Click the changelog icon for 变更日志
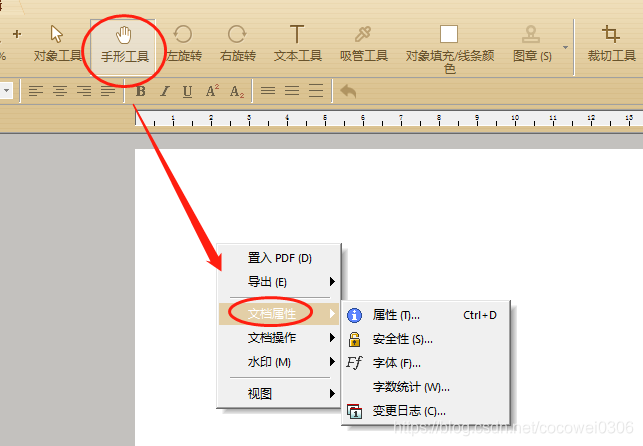 click(x=354, y=411)
